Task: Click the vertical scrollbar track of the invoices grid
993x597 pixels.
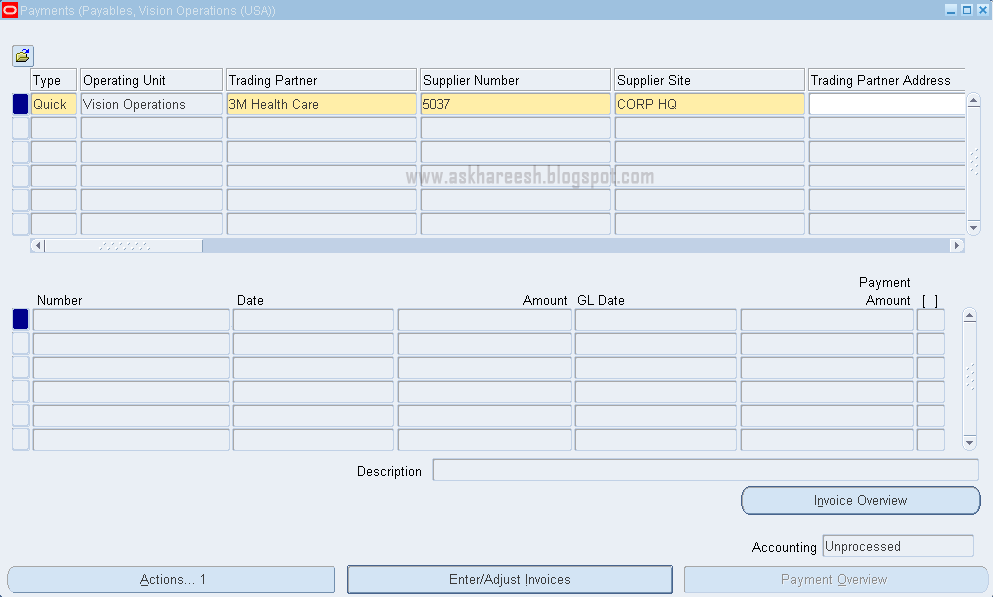Action: [x=969, y=378]
